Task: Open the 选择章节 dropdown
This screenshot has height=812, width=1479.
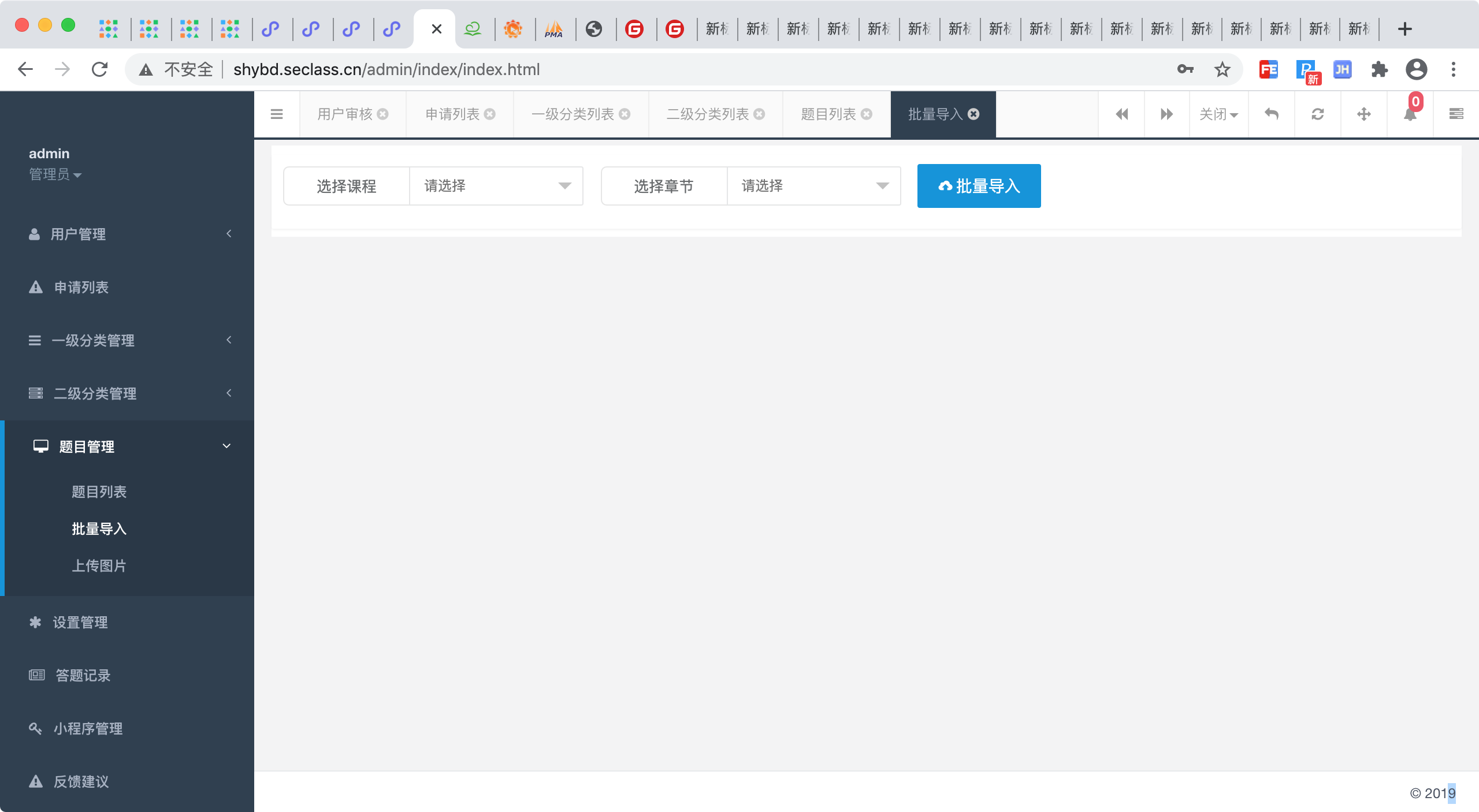Action: pyautogui.click(x=813, y=186)
